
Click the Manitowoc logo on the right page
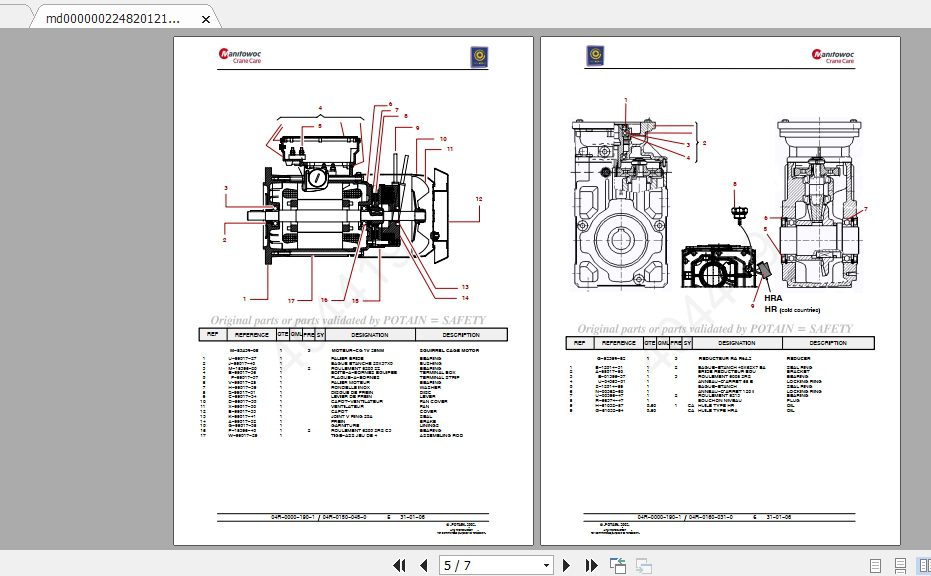(x=833, y=56)
